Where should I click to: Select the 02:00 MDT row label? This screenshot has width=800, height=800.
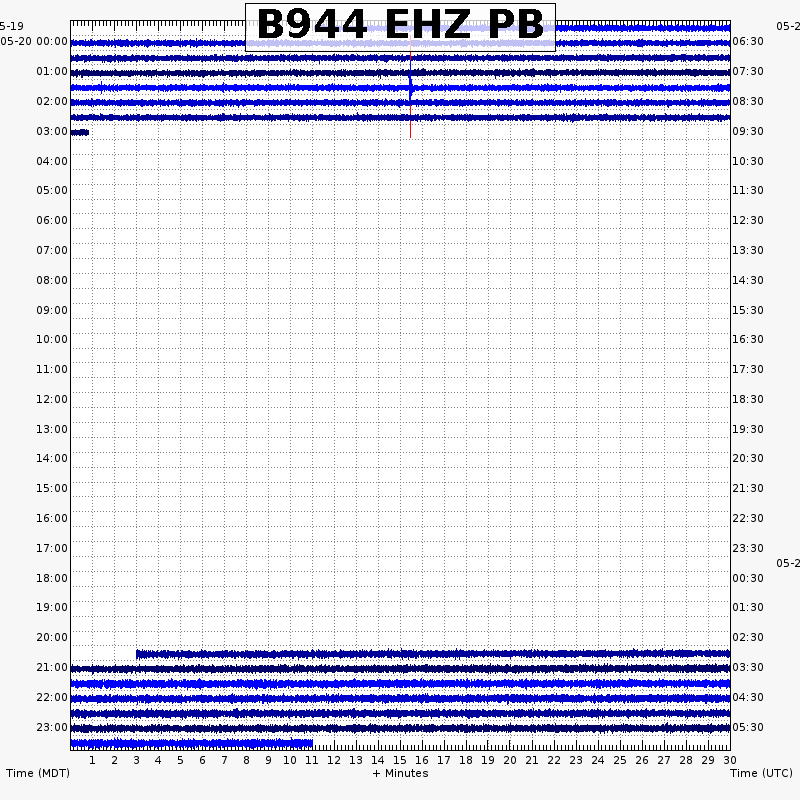click(52, 101)
